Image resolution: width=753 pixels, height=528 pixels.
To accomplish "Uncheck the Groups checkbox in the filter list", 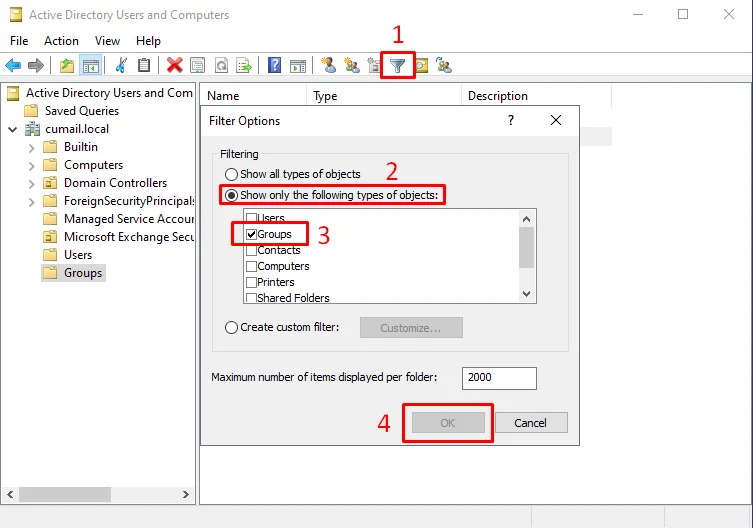I will point(251,234).
